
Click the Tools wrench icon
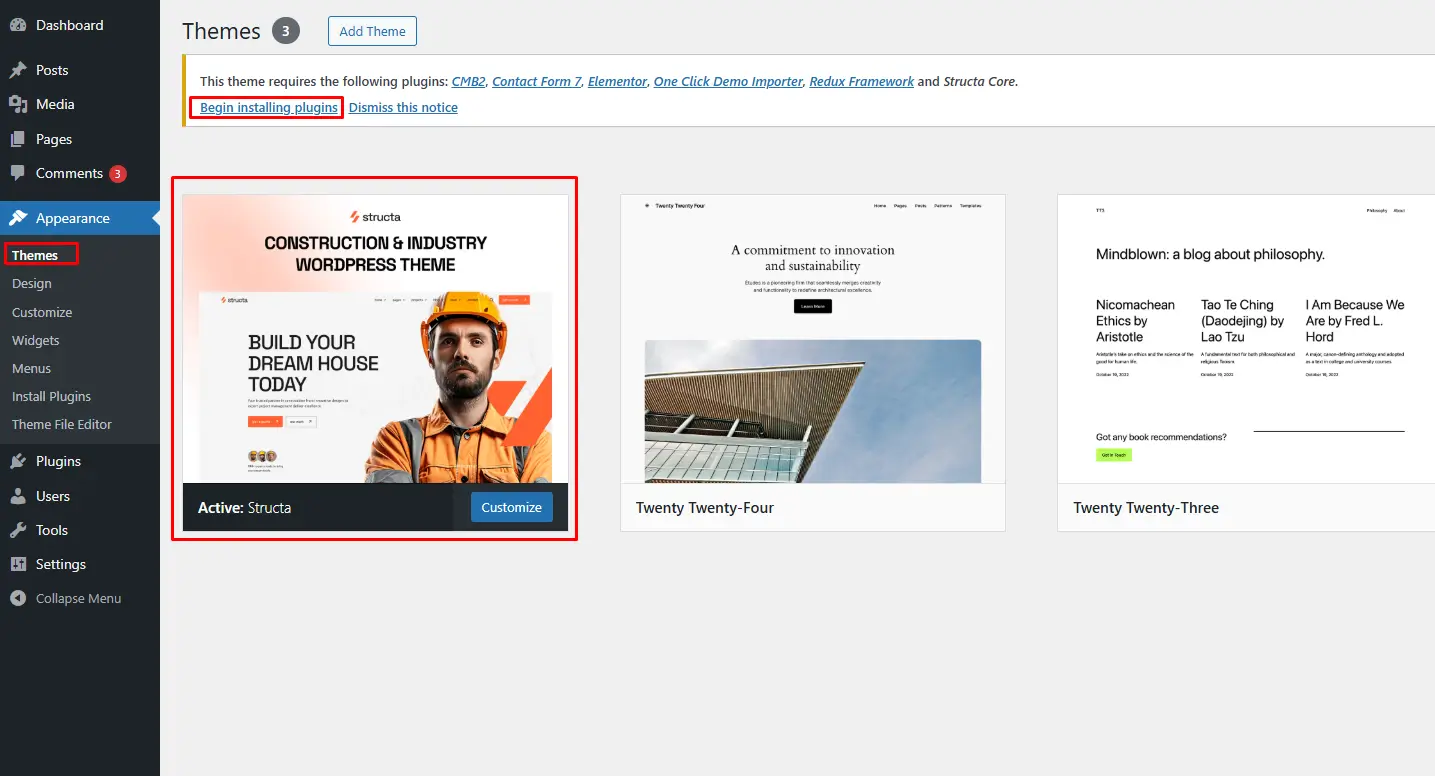(x=18, y=530)
